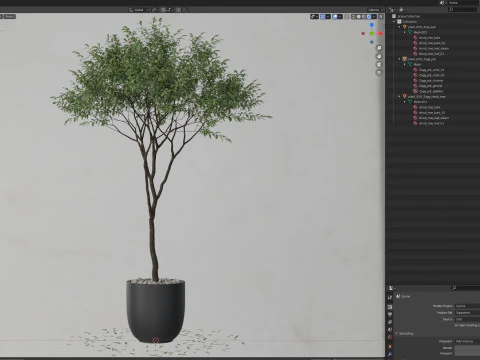Click the dark red negative X axis dot
Screen dimensions: 480x360
(363, 33)
